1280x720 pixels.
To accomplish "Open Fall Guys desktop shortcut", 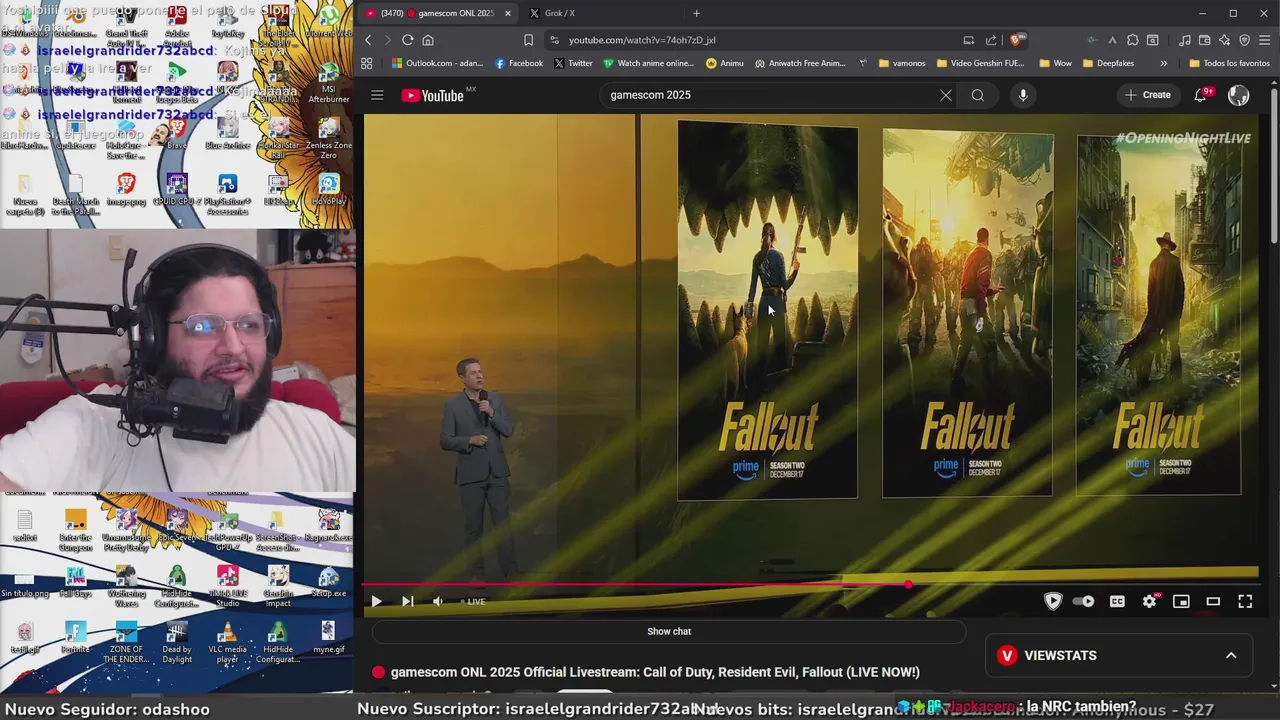I will pos(75,582).
